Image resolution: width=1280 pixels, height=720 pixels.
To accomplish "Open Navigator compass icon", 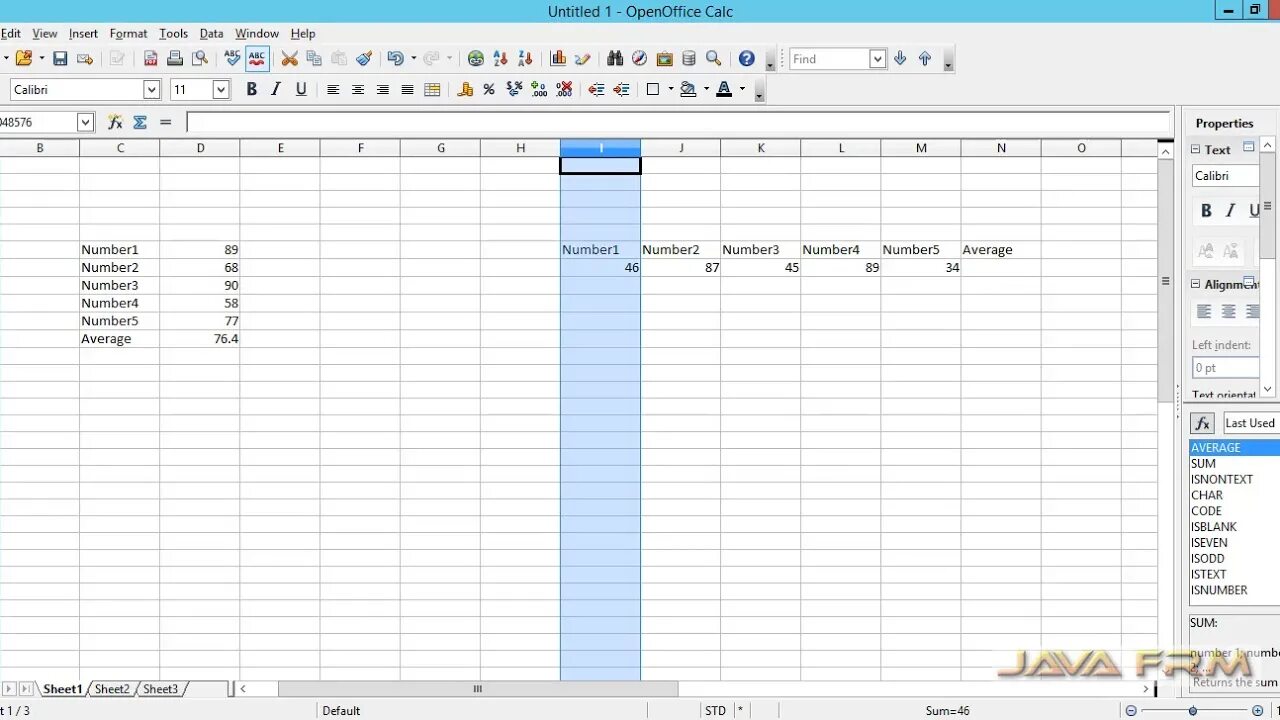I will pos(640,59).
